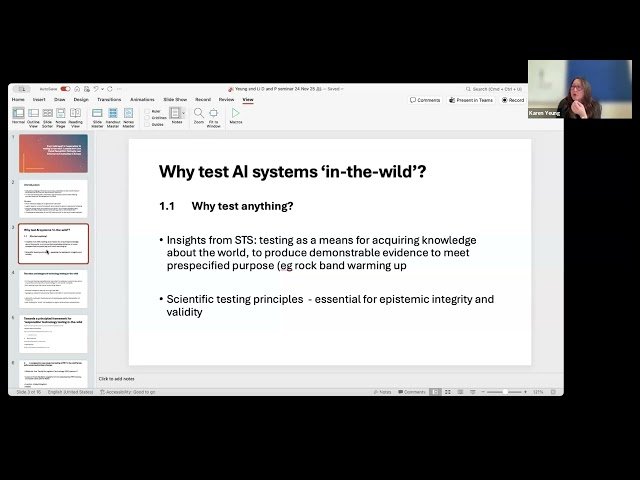Open the Undo history dropdown arrow
The width and height of the screenshot is (640, 480).
pyautogui.click(x=102, y=89)
